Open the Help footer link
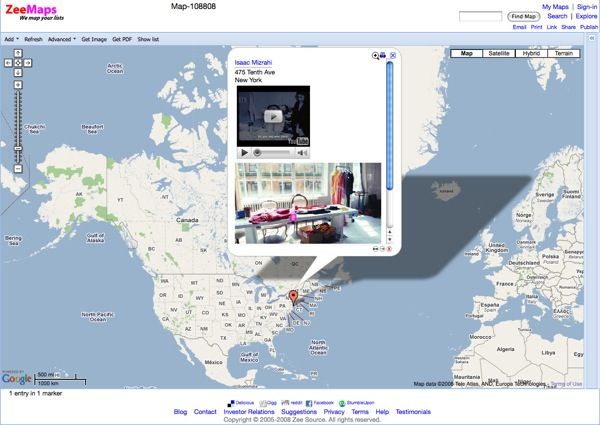Image resolution: width=600 pixels, height=425 pixels. (382, 412)
